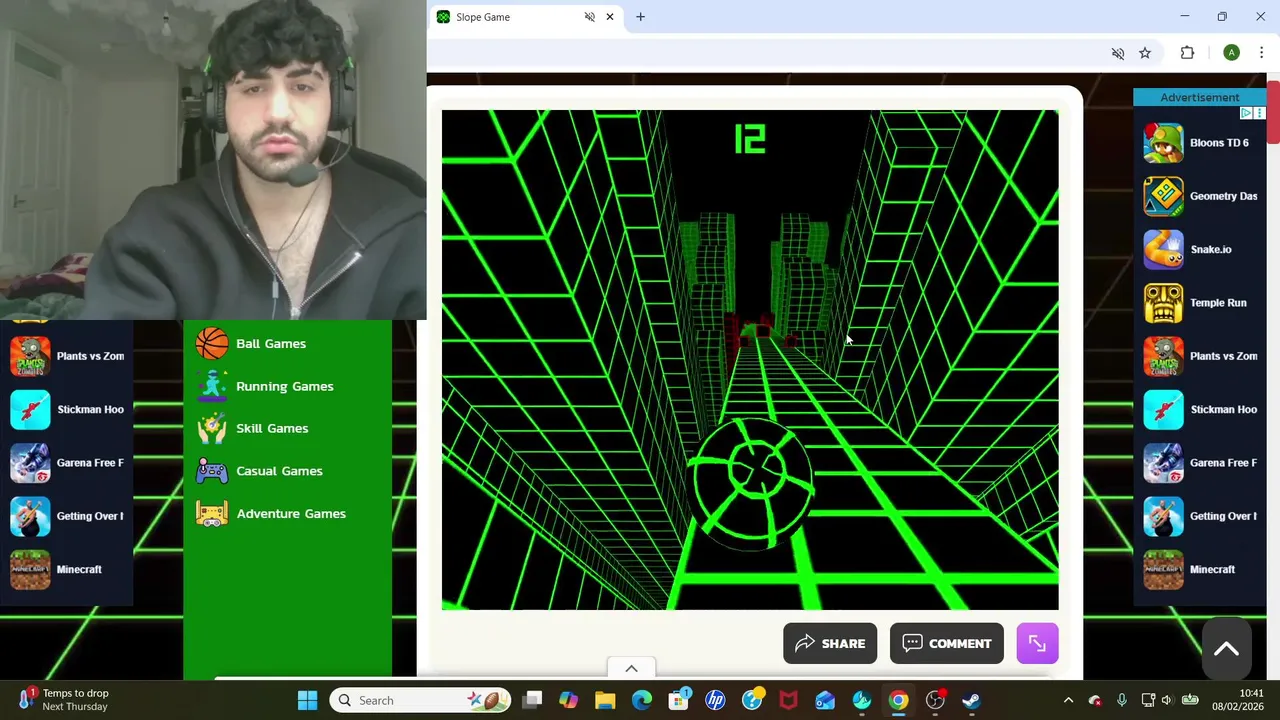This screenshot has height=720, width=1280.
Task: Open the Ball Games category
Action: pos(251,343)
